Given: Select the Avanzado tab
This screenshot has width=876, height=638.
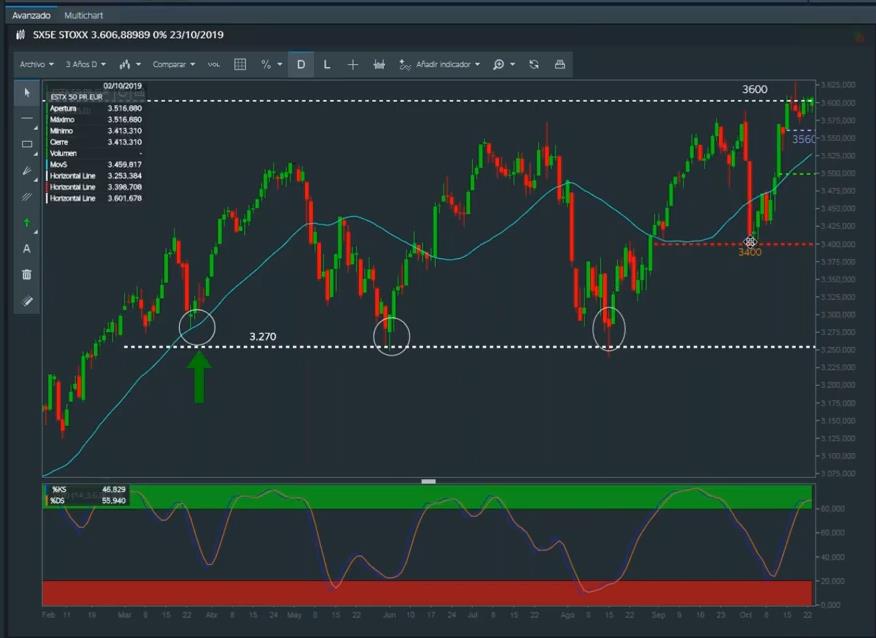Looking at the screenshot, I should pos(31,16).
